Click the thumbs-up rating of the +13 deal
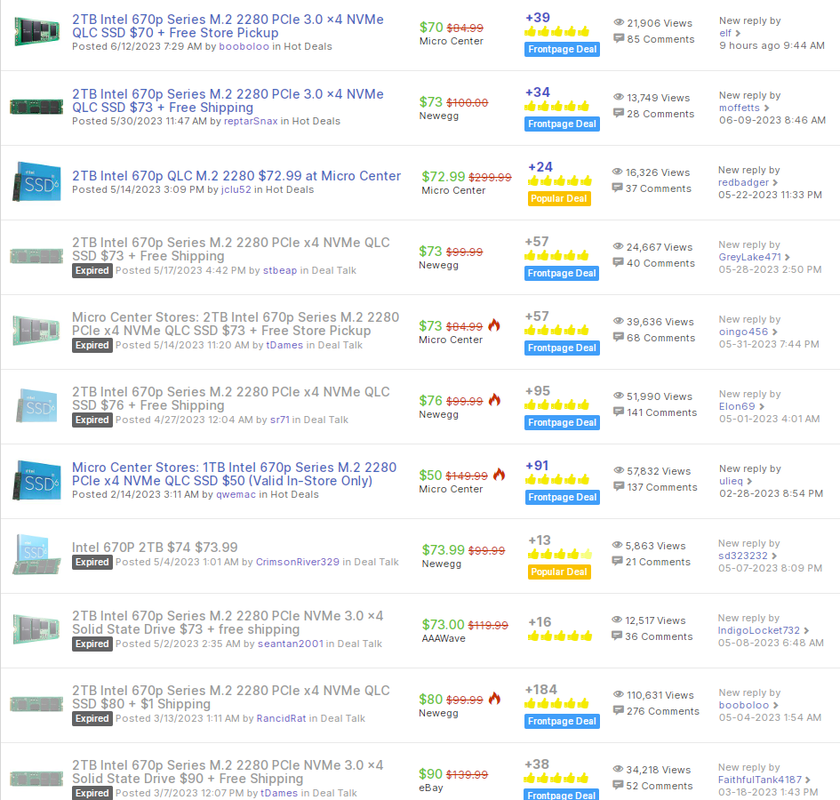Viewport: 840px width, 800px height. (560, 554)
